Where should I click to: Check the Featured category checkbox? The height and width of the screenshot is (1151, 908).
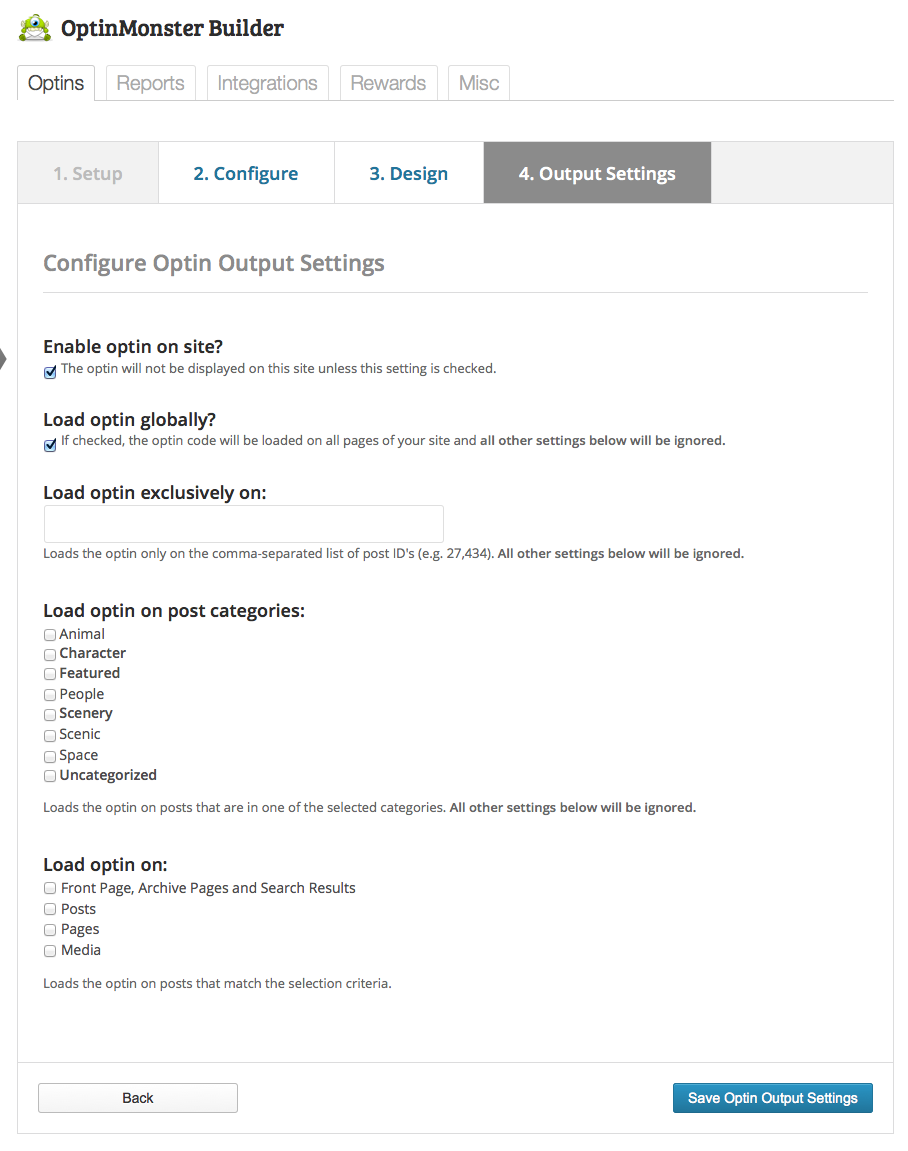pyautogui.click(x=50, y=674)
